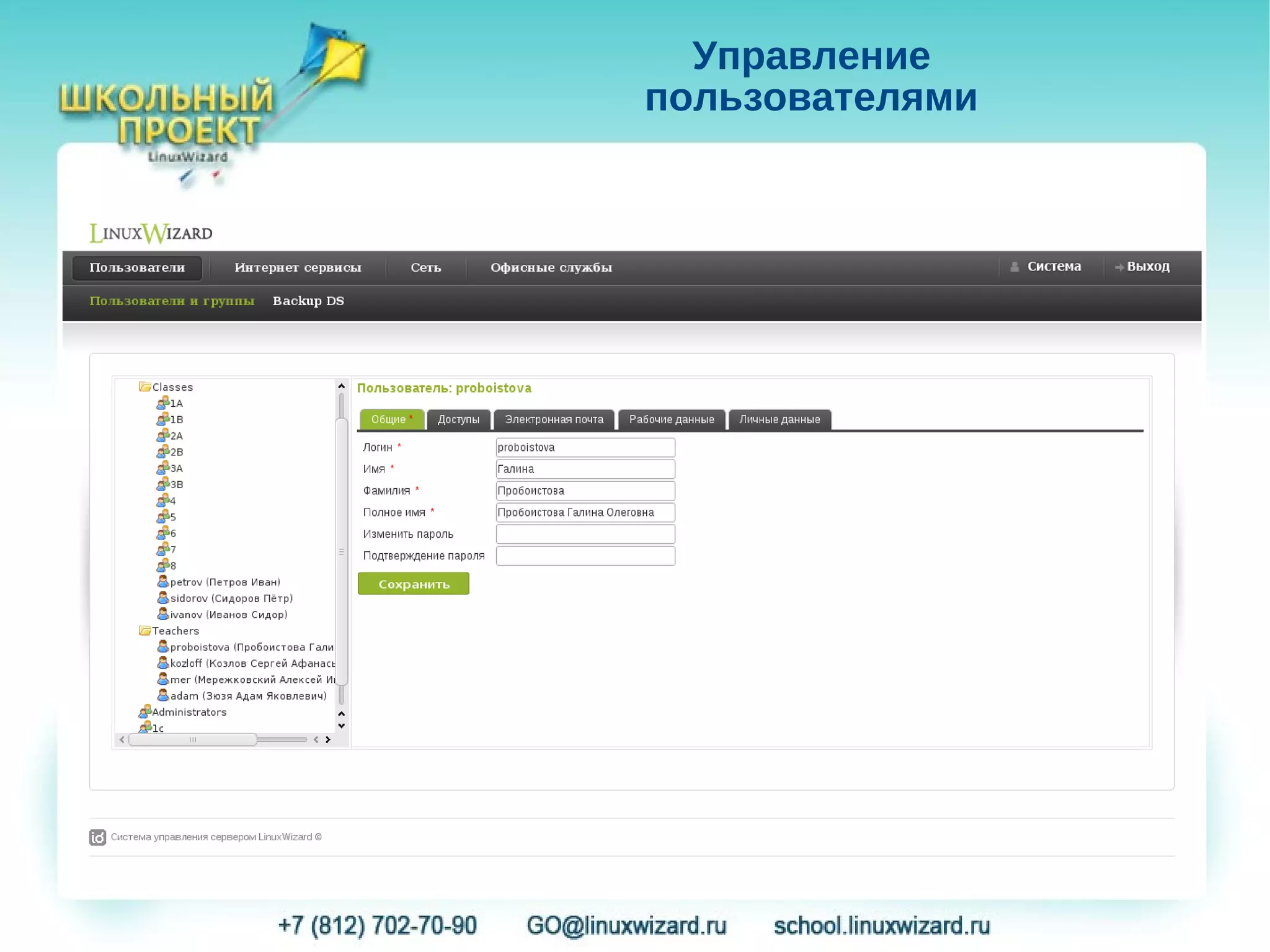Viewport: 1270px width, 952px height.
Task: Select group icon for class 8
Action: (x=163, y=566)
